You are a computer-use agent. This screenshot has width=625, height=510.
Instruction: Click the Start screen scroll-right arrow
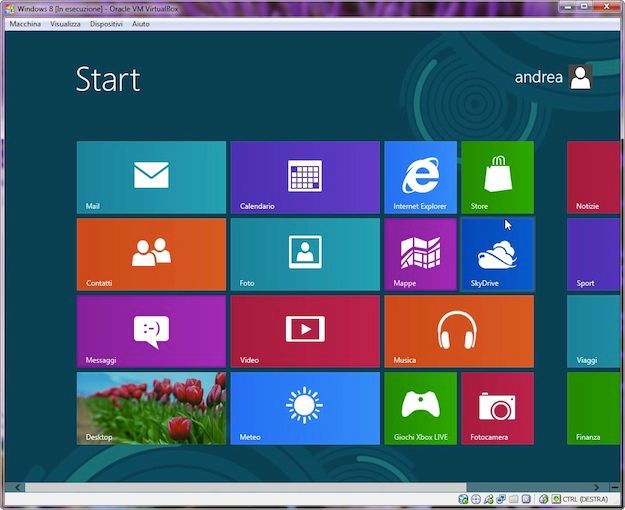pos(596,487)
